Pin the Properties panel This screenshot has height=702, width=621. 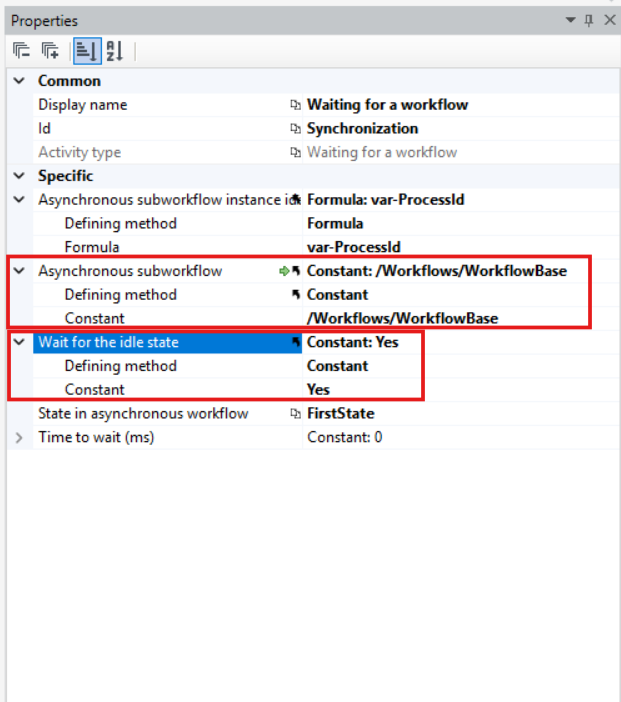[x=589, y=21]
